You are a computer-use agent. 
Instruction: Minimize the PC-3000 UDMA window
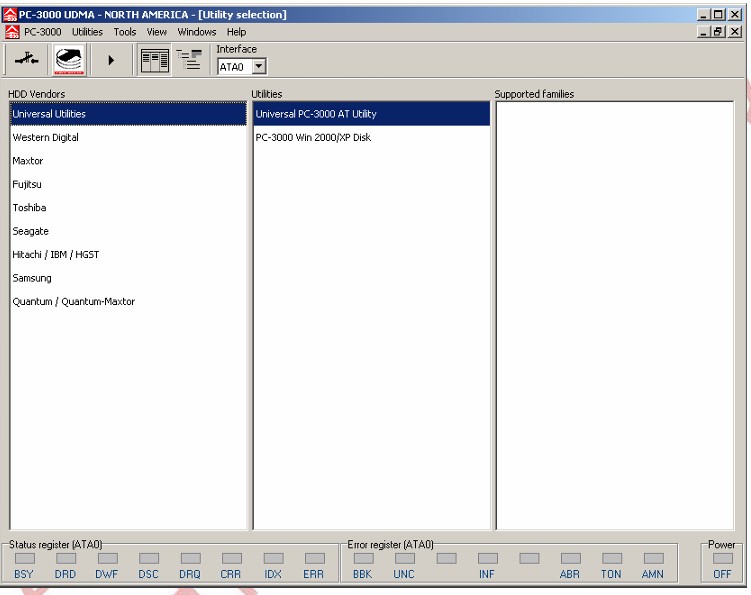coord(703,15)
